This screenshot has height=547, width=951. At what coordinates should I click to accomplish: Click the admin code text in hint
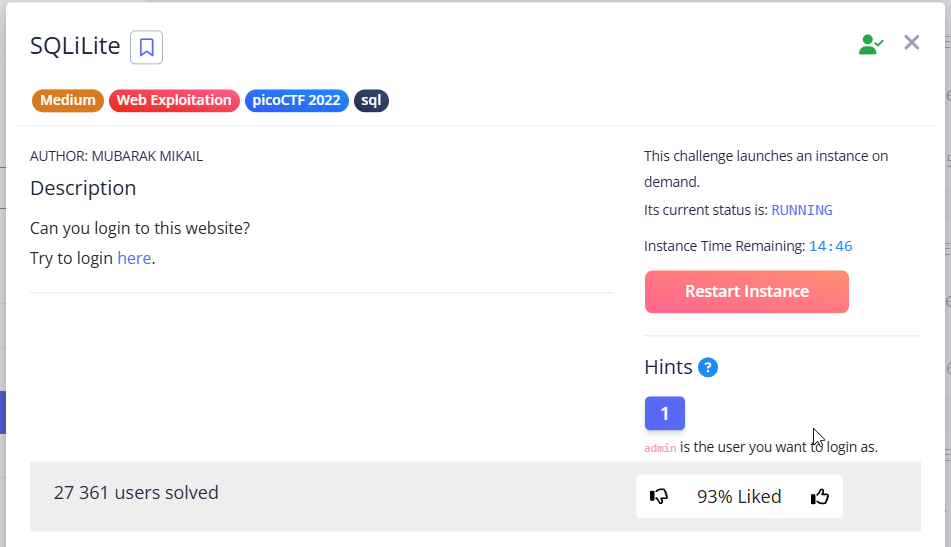click(x=660, y=448)
